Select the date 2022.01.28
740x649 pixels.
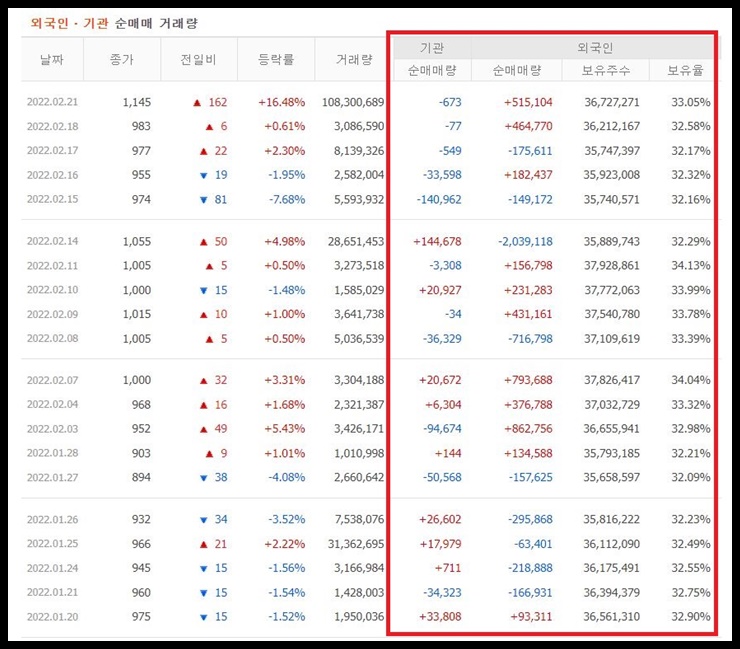(x=52, y=453)
